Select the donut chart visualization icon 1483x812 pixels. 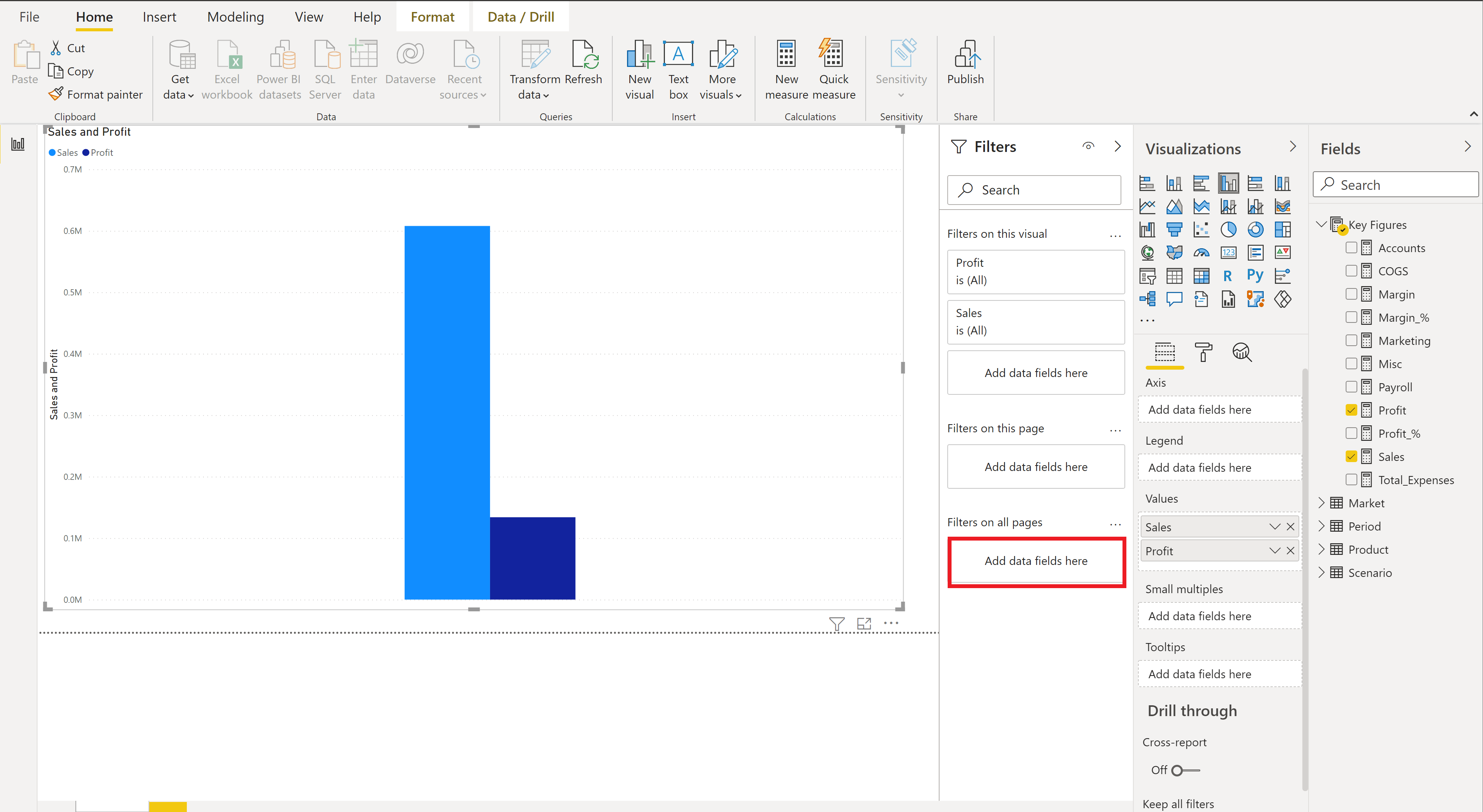tap(1255, 230)
